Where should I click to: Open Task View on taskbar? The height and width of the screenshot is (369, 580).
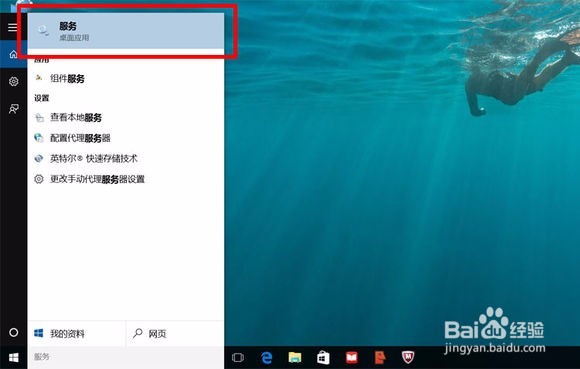(x=238, y=358)
